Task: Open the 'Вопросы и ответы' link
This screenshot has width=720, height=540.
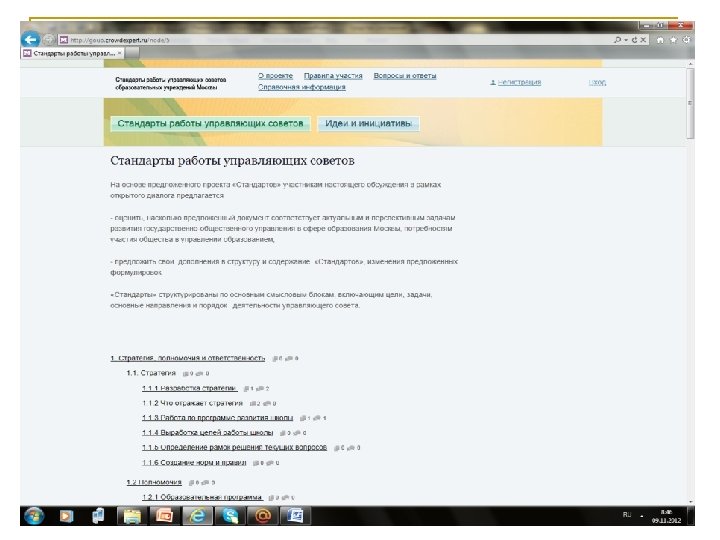Action: pyautogui.click(x=405, y=76)
